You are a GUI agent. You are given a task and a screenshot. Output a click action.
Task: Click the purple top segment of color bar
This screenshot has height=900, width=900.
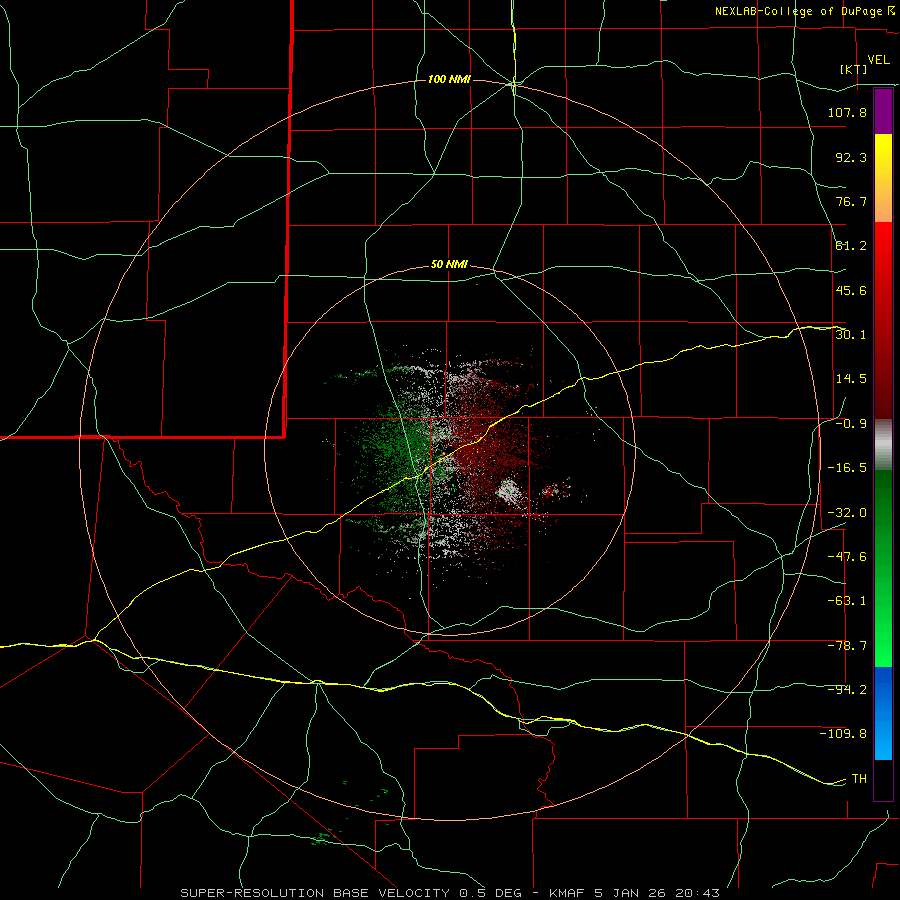[x=883, y=111]
